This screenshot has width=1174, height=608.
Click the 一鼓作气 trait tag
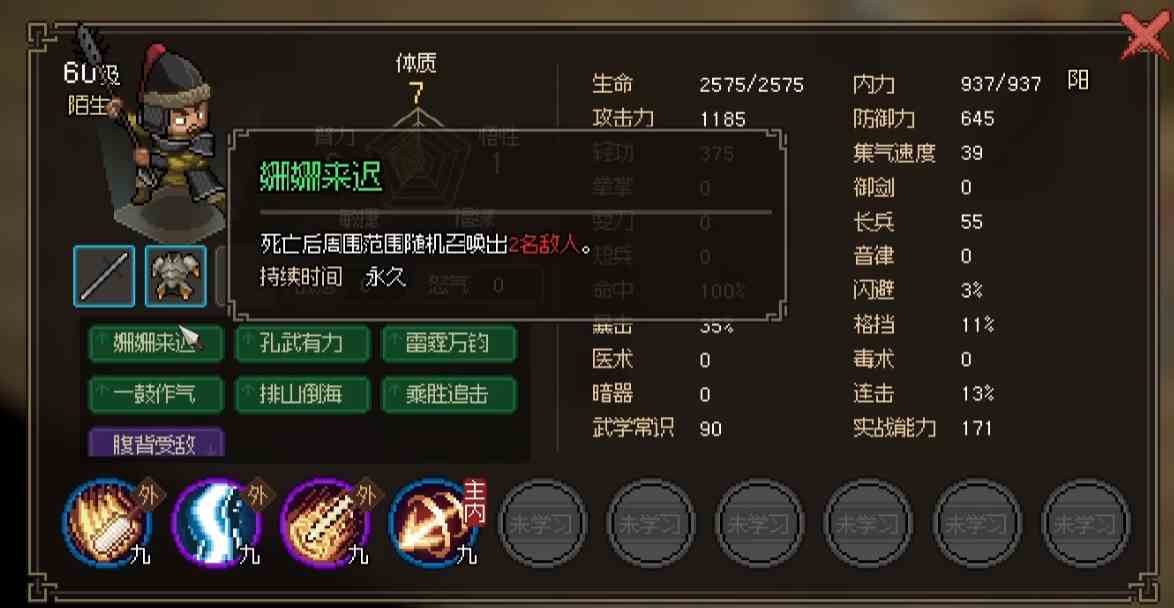click(156, 394)
